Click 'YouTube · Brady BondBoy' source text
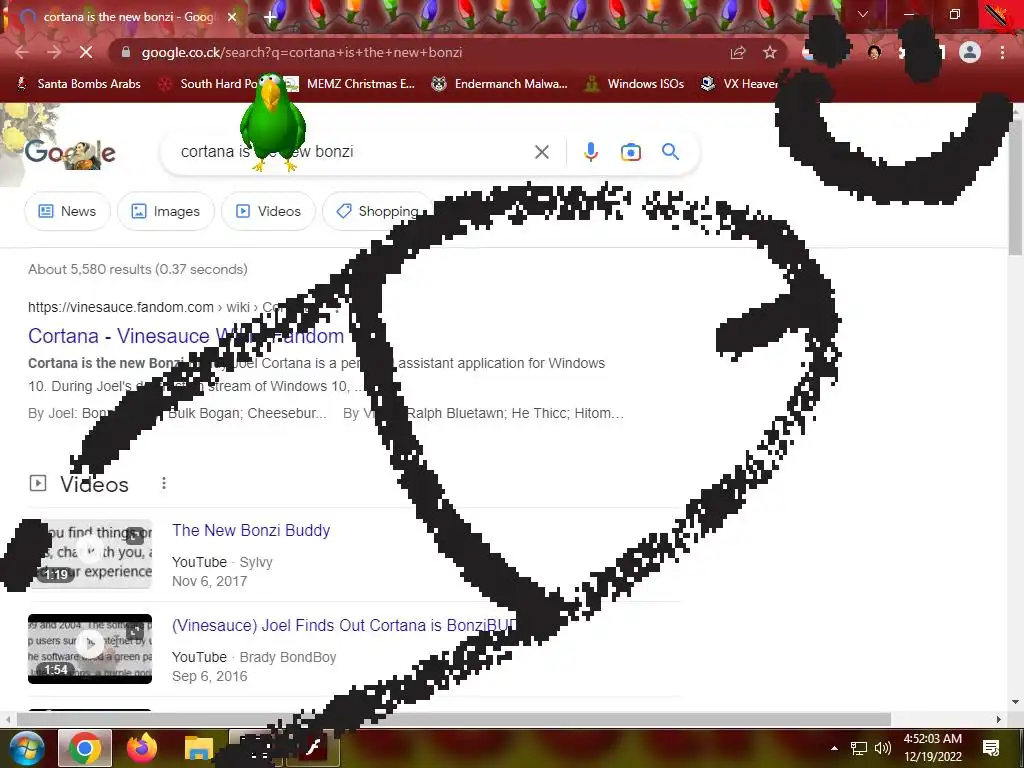 254,657
